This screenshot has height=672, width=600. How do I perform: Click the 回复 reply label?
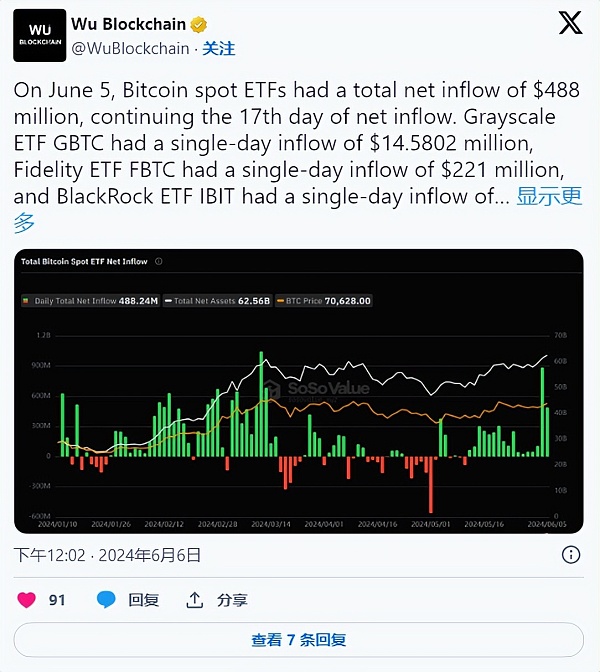143,600
